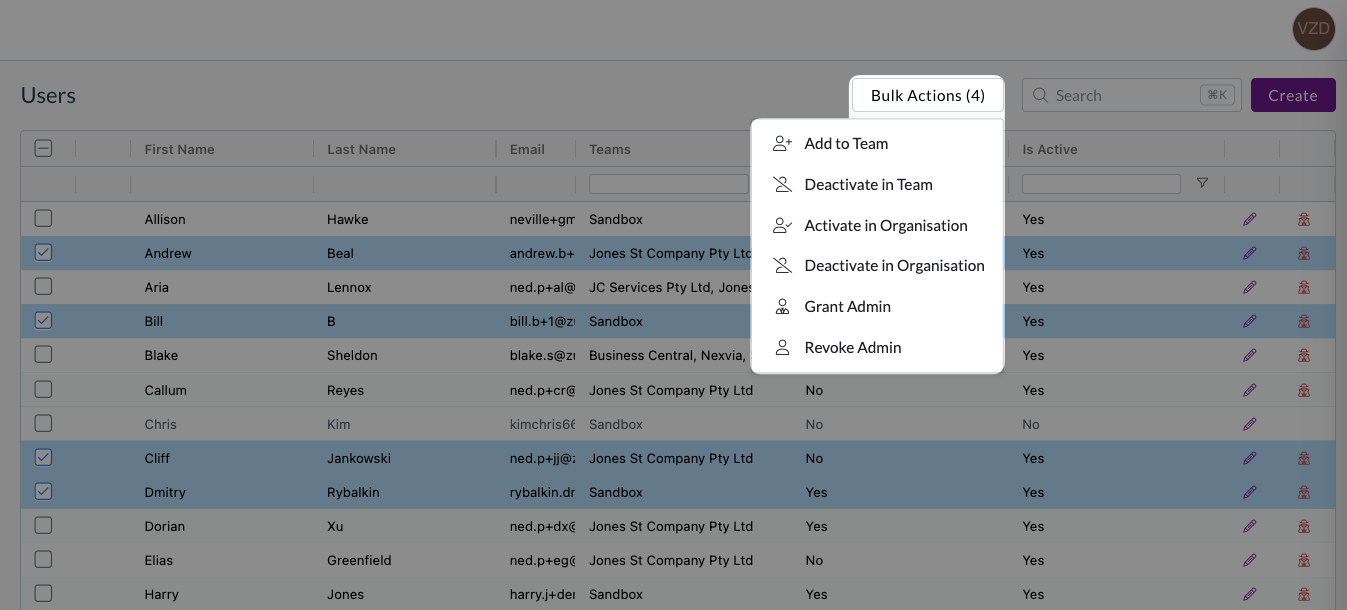Click the edit pencil icon for Harry Jones
Screen dimensions: 1347x610
[1249, 594]
